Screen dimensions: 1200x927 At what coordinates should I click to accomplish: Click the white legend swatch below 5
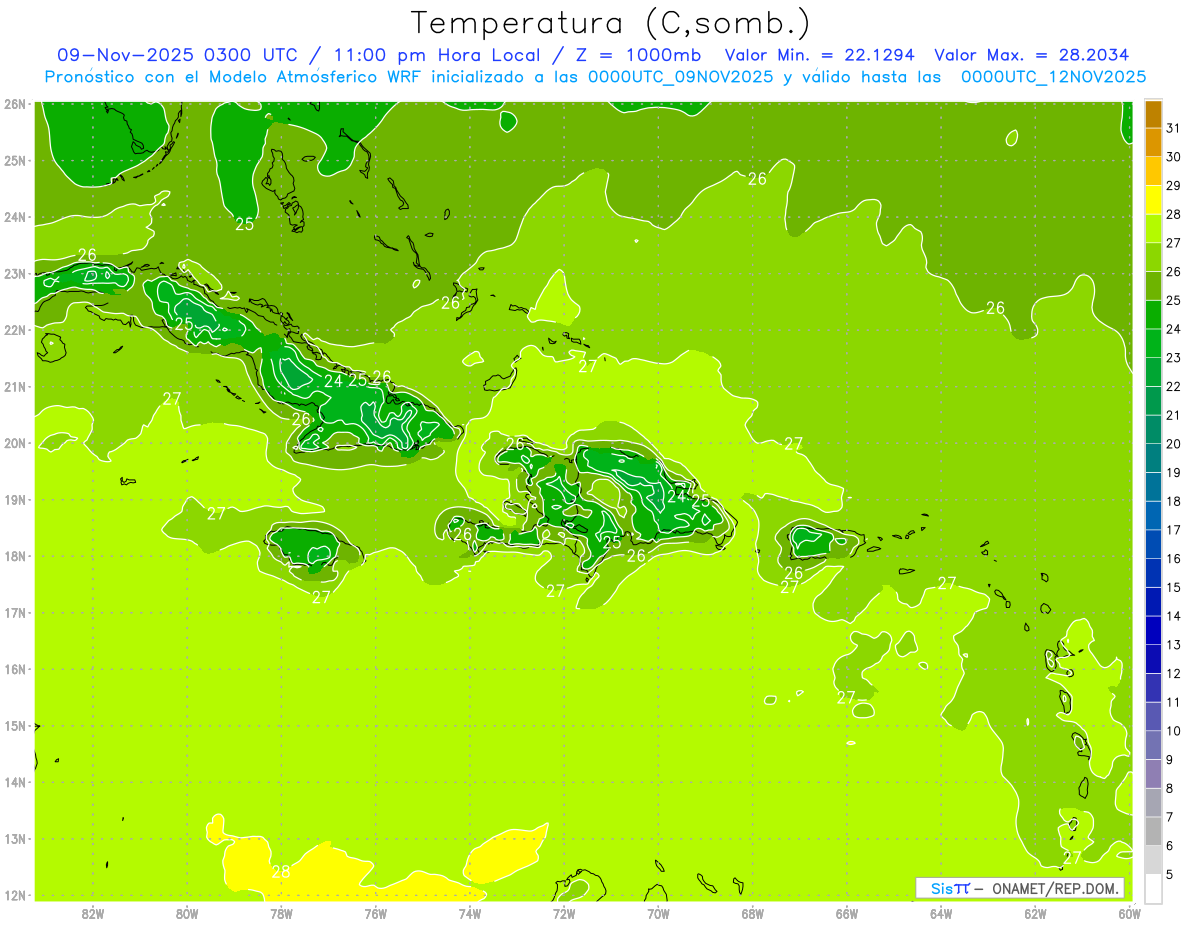[1153, 889]
